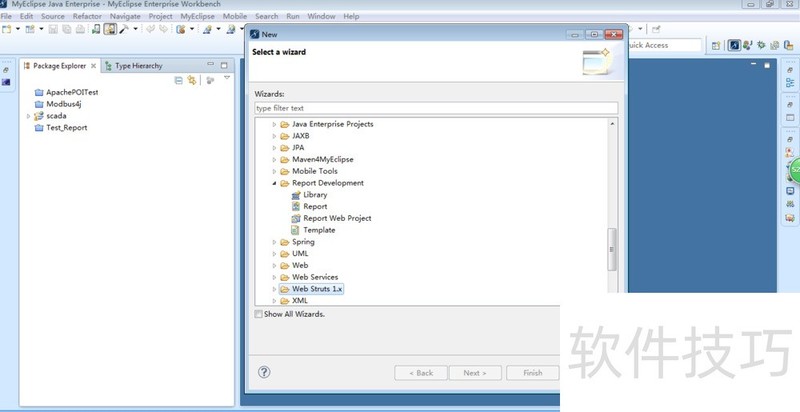This screenshot has width=800, height=412.
Task: Select the highlighted MyEclipse Java Enterprise perspective icon
Action: coord(734,45)
